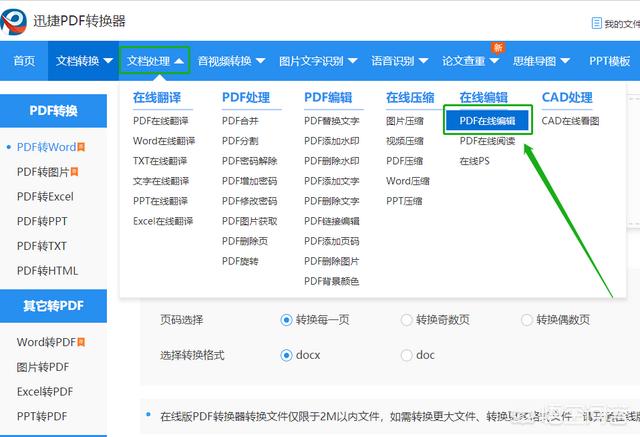Open Excel转PDF sidebar link
The height and width of the screenshot is (437, 640).
click(45, 392)
